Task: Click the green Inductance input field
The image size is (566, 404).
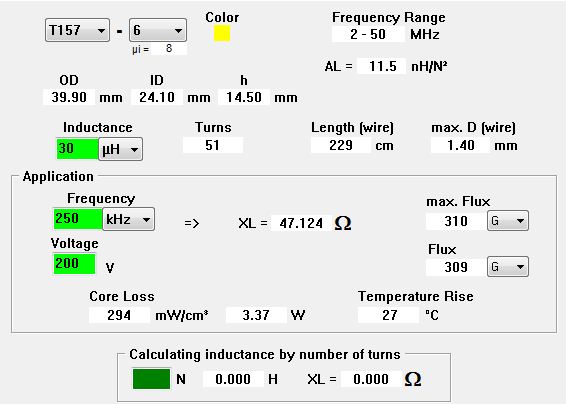Action: point(77,148)
